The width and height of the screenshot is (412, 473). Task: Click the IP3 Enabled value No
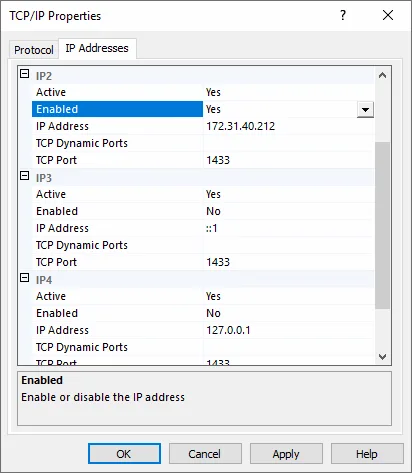tap(213, 211)
